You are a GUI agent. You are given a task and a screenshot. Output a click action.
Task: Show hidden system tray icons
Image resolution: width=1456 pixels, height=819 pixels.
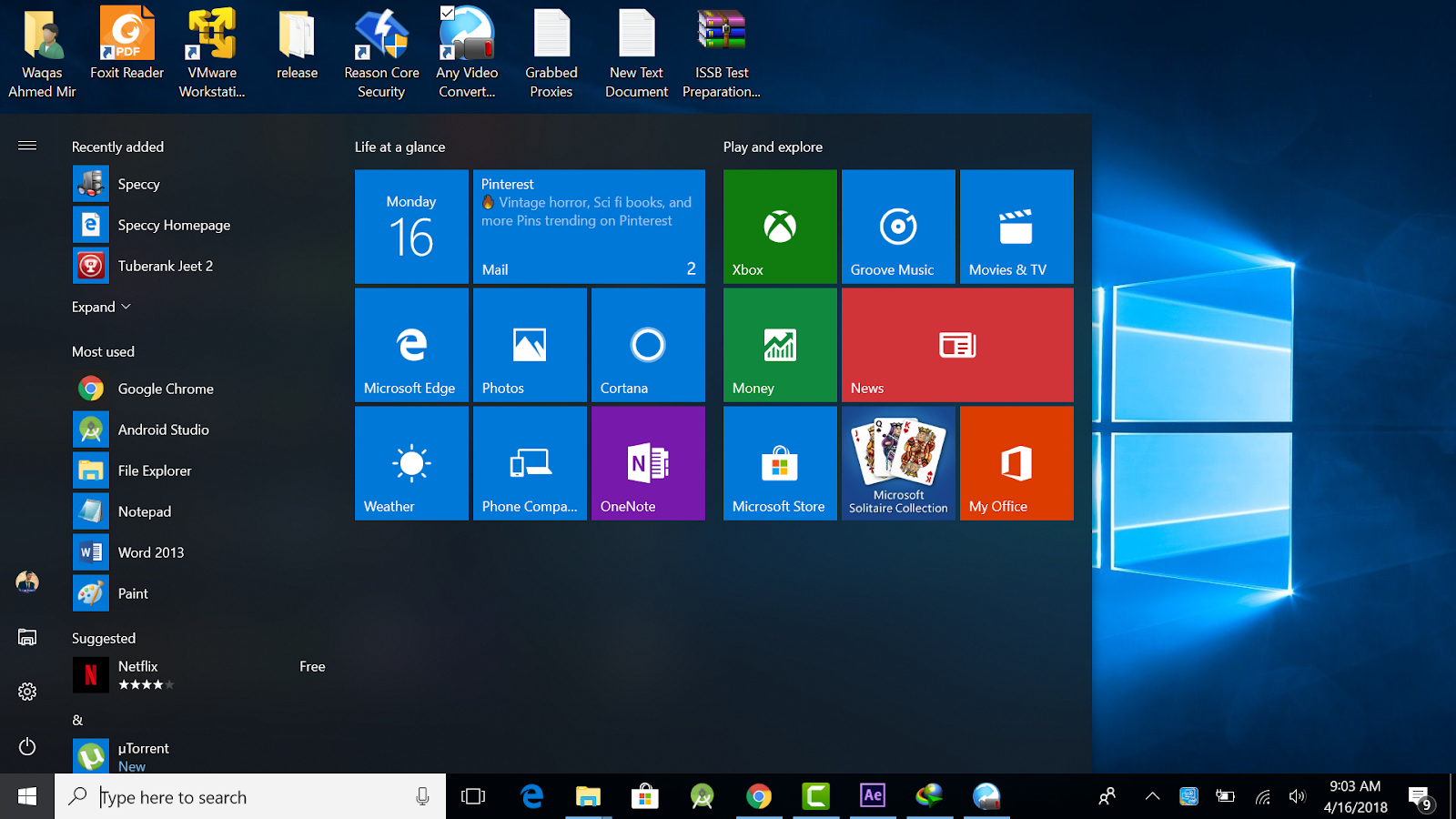[1152, 796]
